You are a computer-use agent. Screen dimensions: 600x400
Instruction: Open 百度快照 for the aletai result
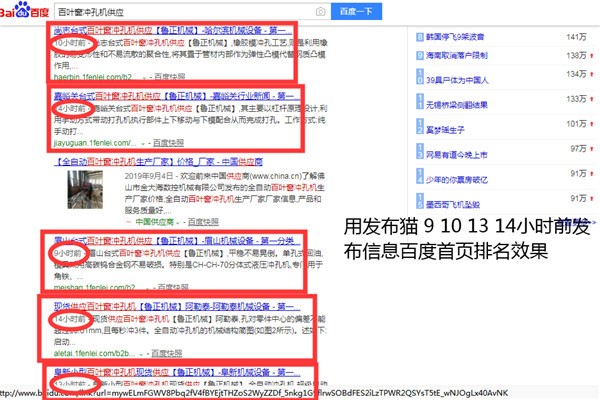click(x=167, y=353)
